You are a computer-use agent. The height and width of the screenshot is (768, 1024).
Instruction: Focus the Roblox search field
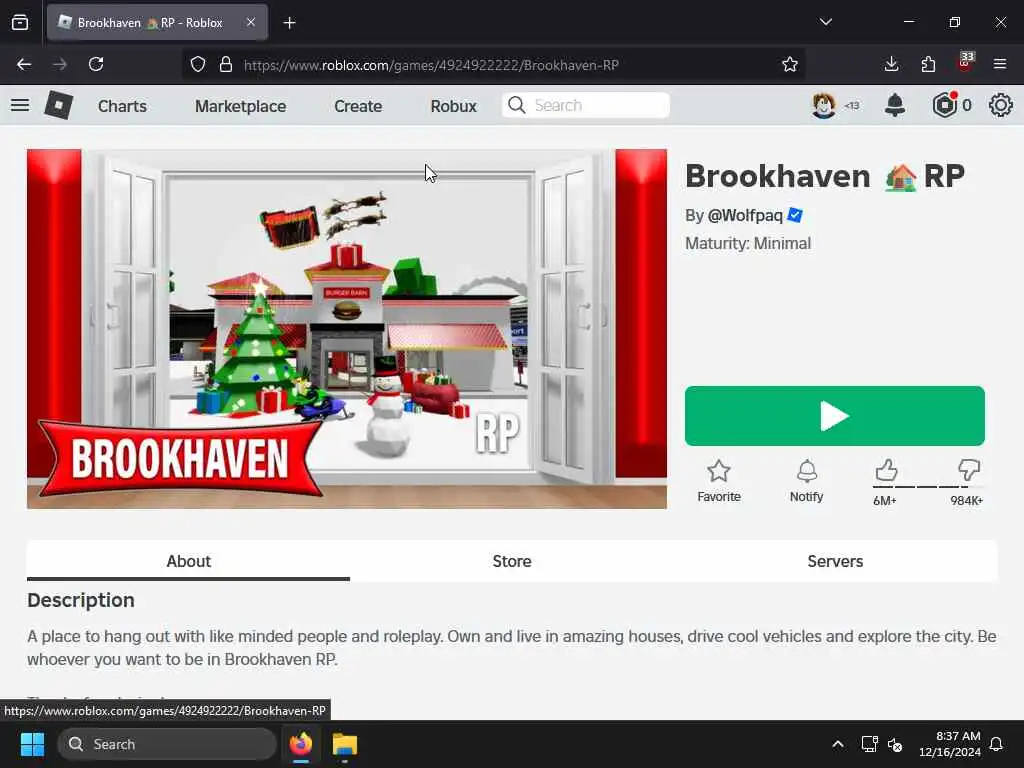tap(586, 105)
